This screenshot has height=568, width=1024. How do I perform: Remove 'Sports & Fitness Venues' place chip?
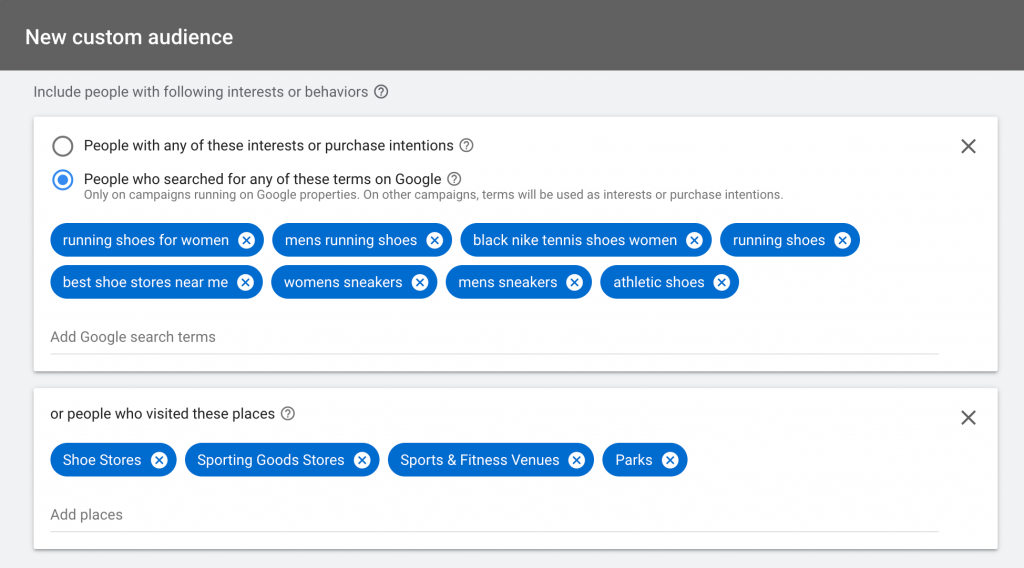(x=576, y=460)
